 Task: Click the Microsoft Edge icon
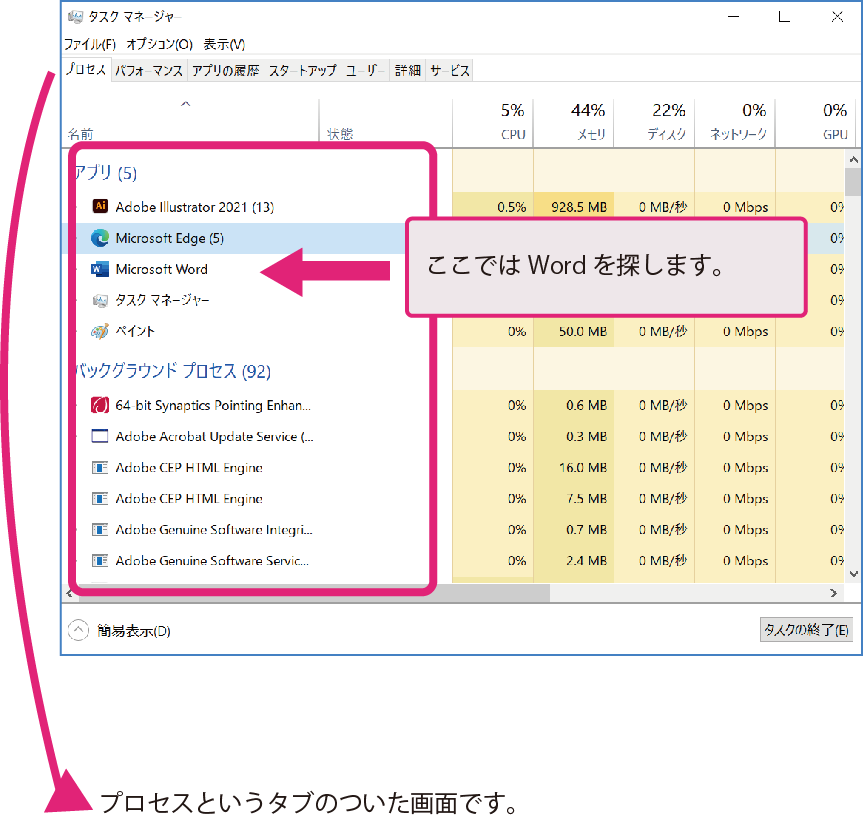(100, 238)
